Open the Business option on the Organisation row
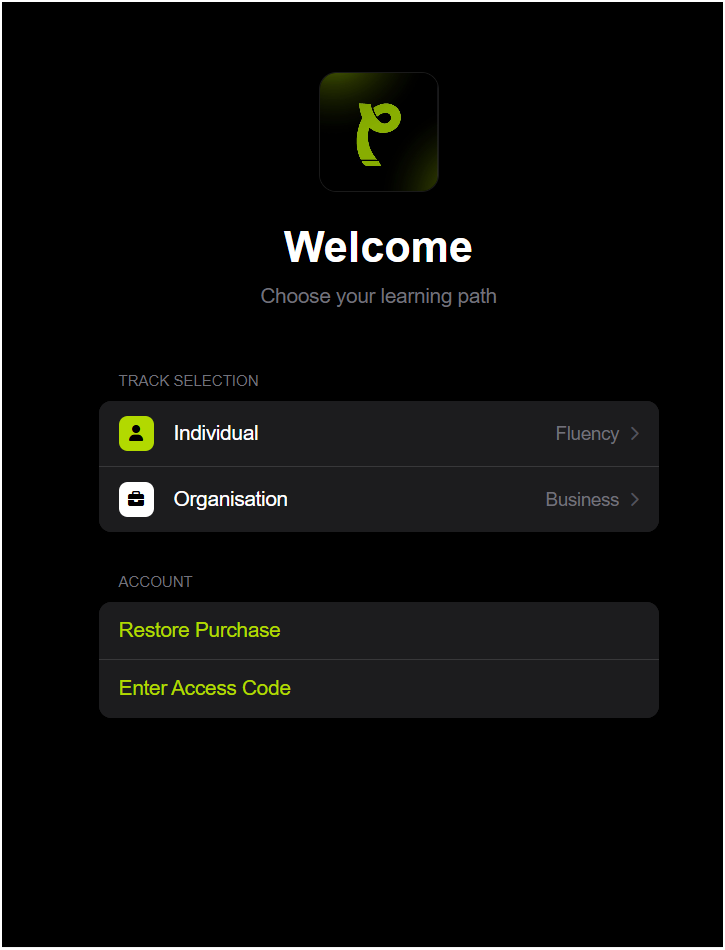 pos(582,499)
